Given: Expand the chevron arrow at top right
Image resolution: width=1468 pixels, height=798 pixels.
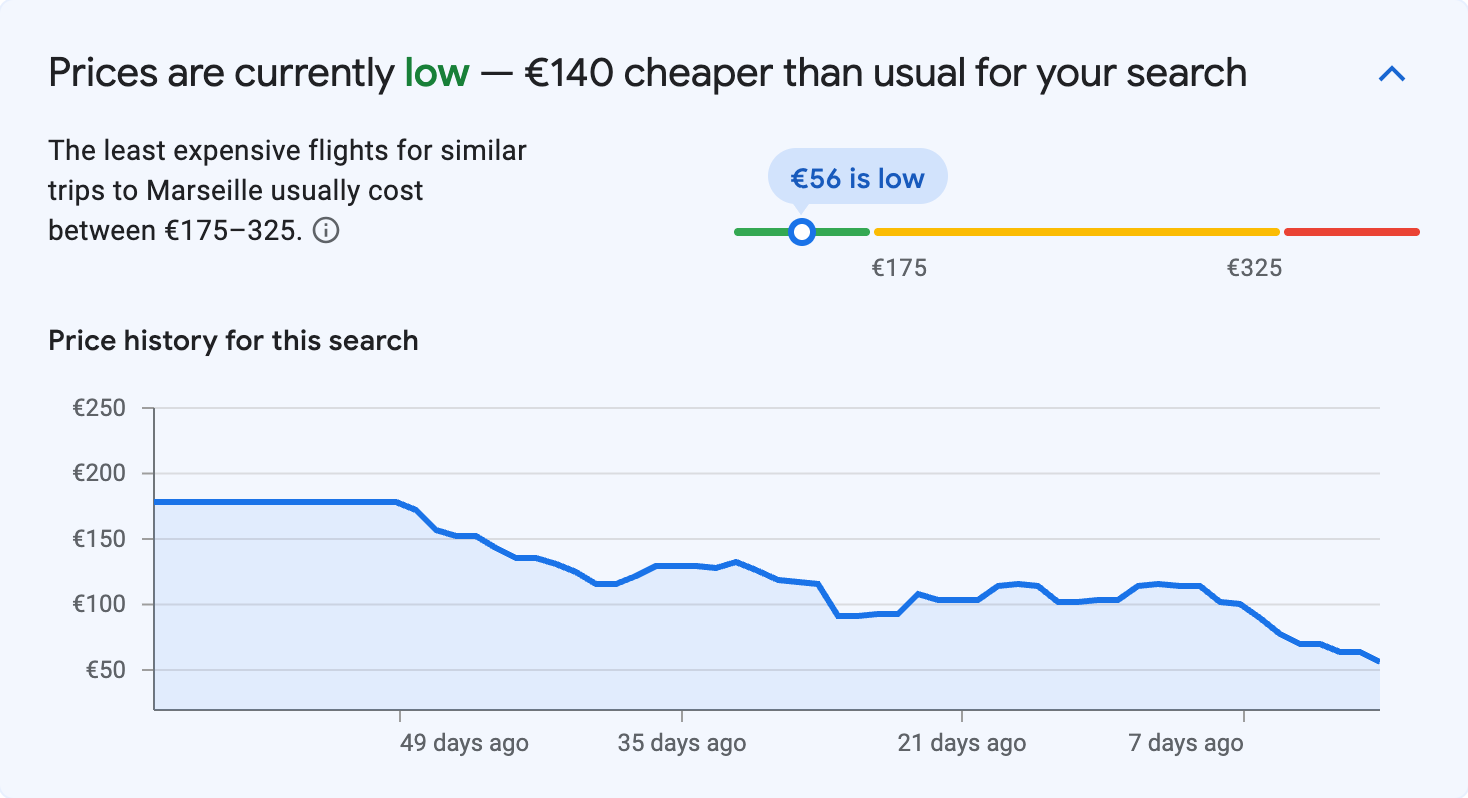Looking at the screenshot, I should click(x=1392, y=73).
